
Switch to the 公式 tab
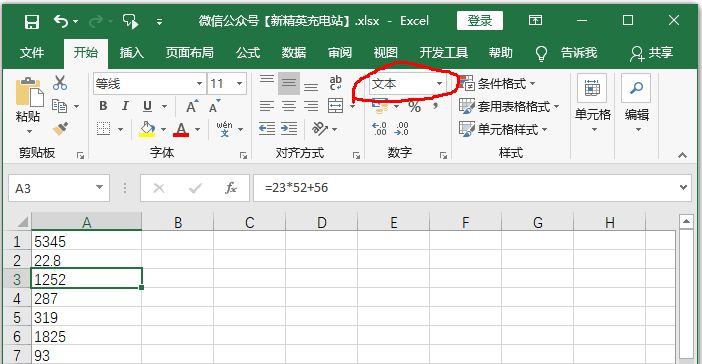click(248, 53)
